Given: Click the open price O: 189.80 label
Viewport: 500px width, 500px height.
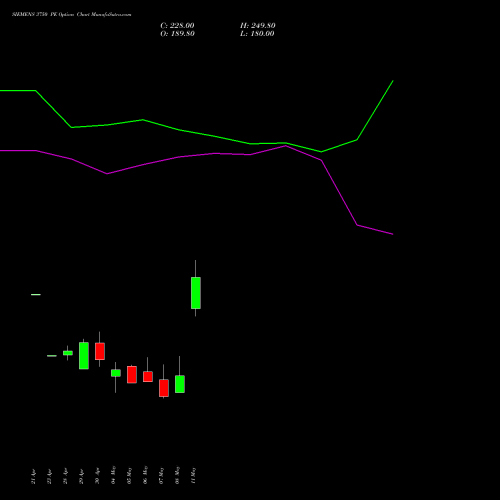Looking at the screenshot, I should click(177, 34).
